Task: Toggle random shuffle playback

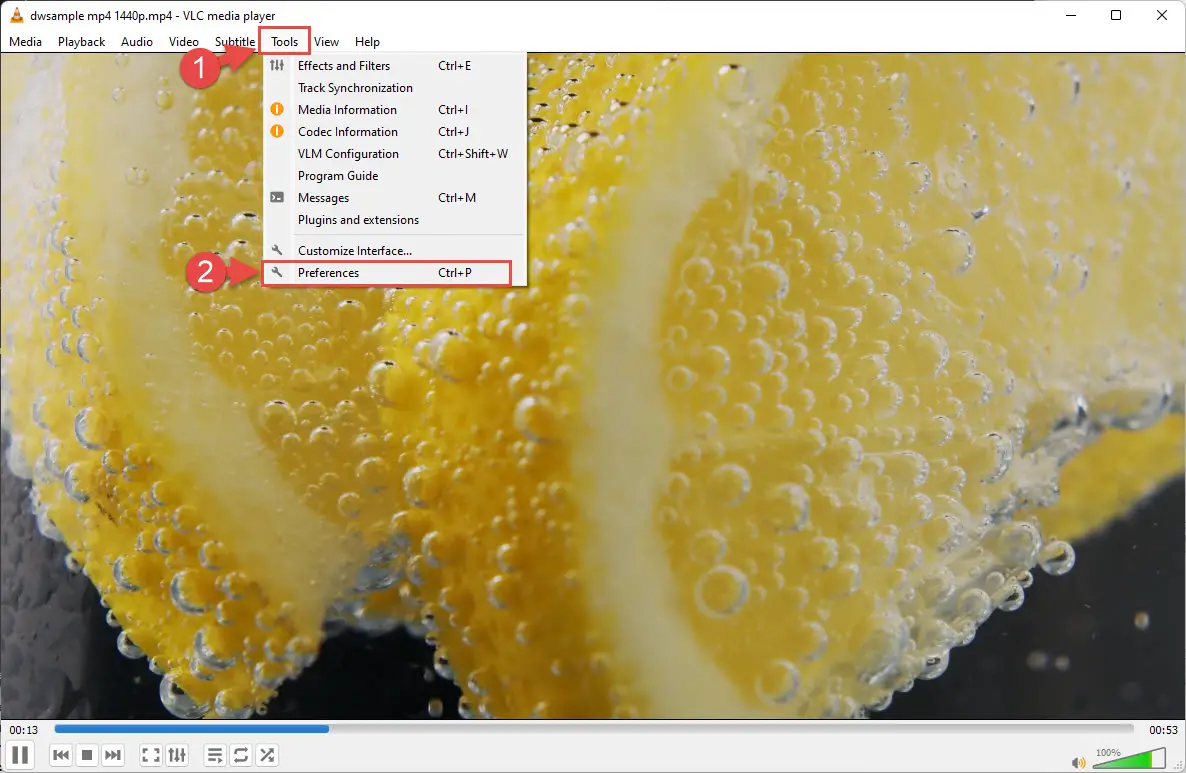Action: pos(267,755)
